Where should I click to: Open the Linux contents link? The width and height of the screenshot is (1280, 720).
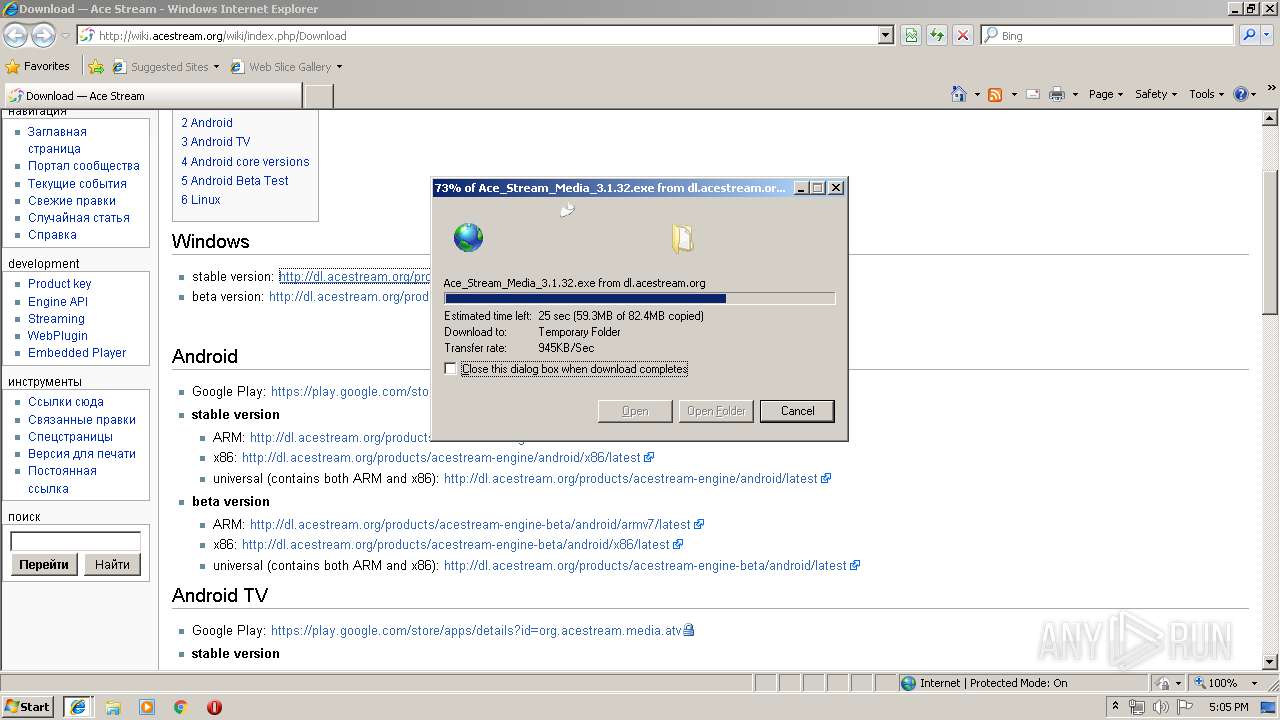pyautogui.click(x=201, y=199)
